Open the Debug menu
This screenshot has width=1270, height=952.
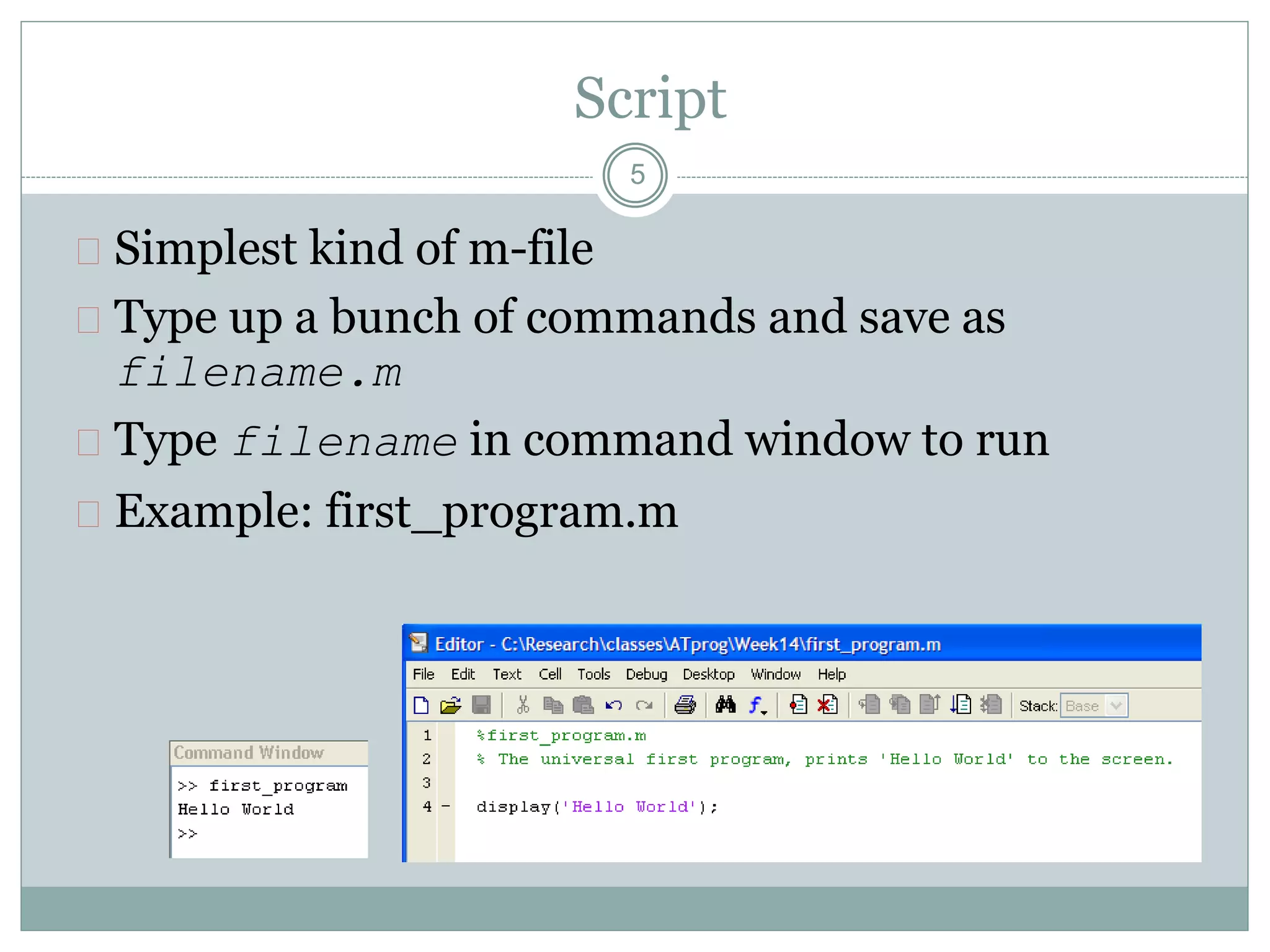pos(646,674)
